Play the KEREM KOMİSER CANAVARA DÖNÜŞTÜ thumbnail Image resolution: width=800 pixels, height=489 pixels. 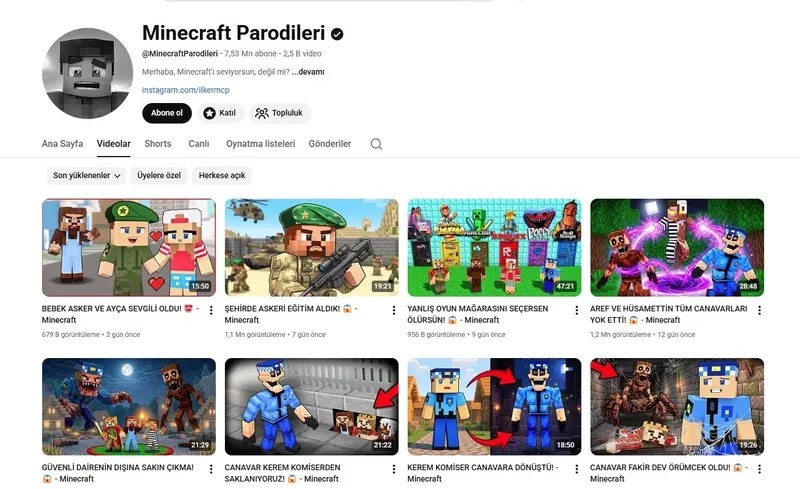[494, 406]
